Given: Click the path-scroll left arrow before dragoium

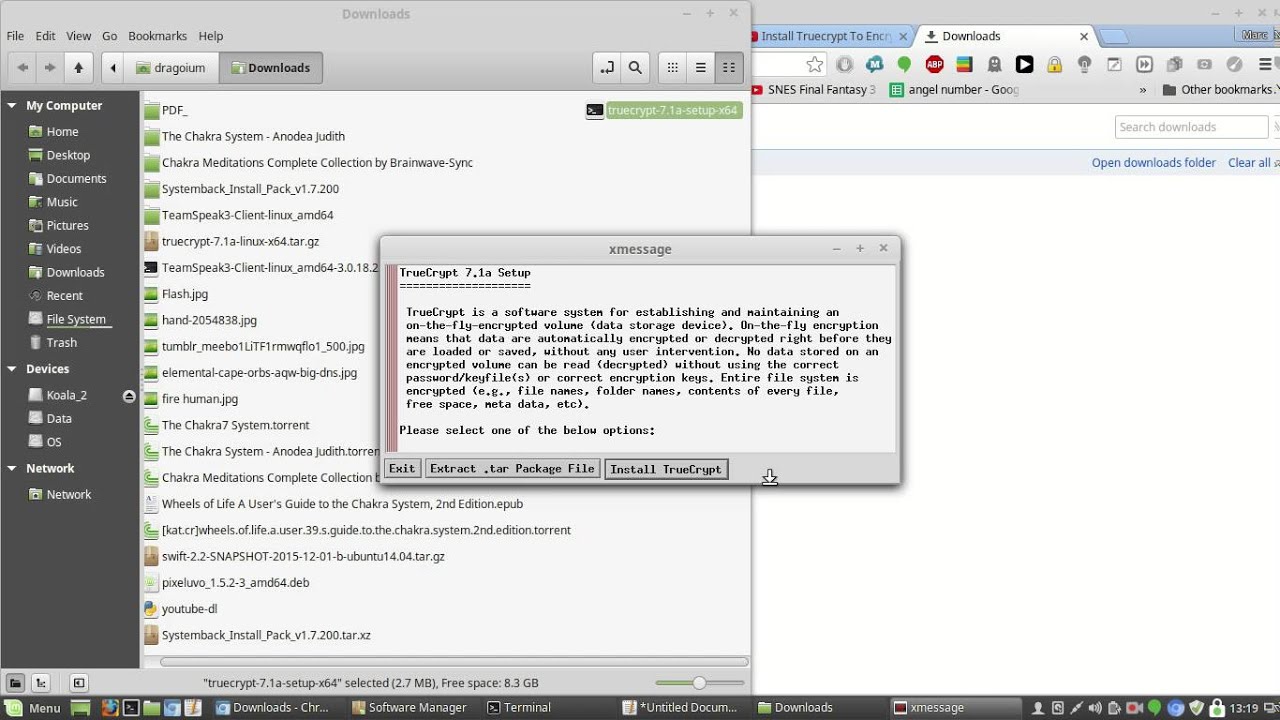Looking at the screenshot, I should click(113, 68).
